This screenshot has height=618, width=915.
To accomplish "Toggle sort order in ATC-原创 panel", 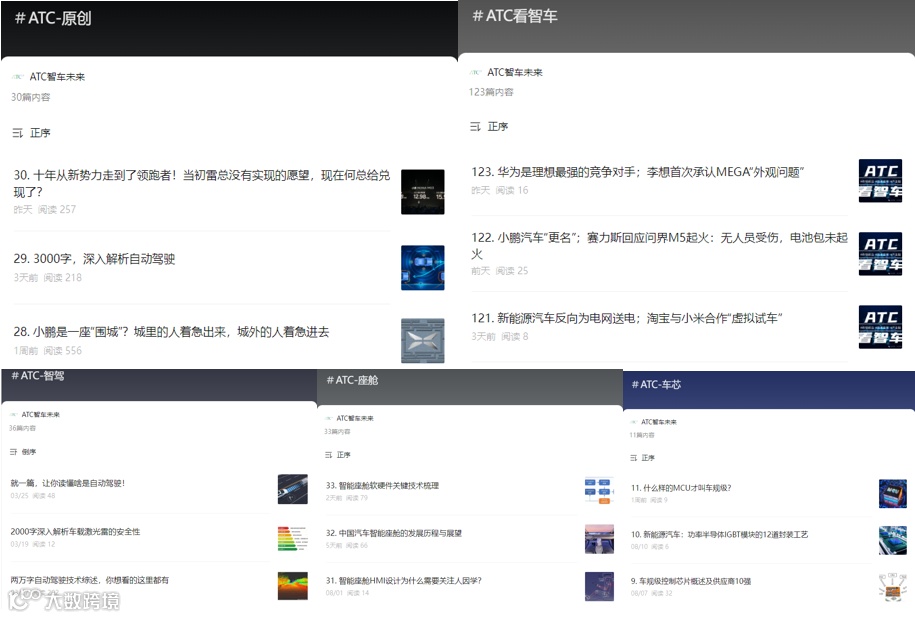I will [32, 133].
